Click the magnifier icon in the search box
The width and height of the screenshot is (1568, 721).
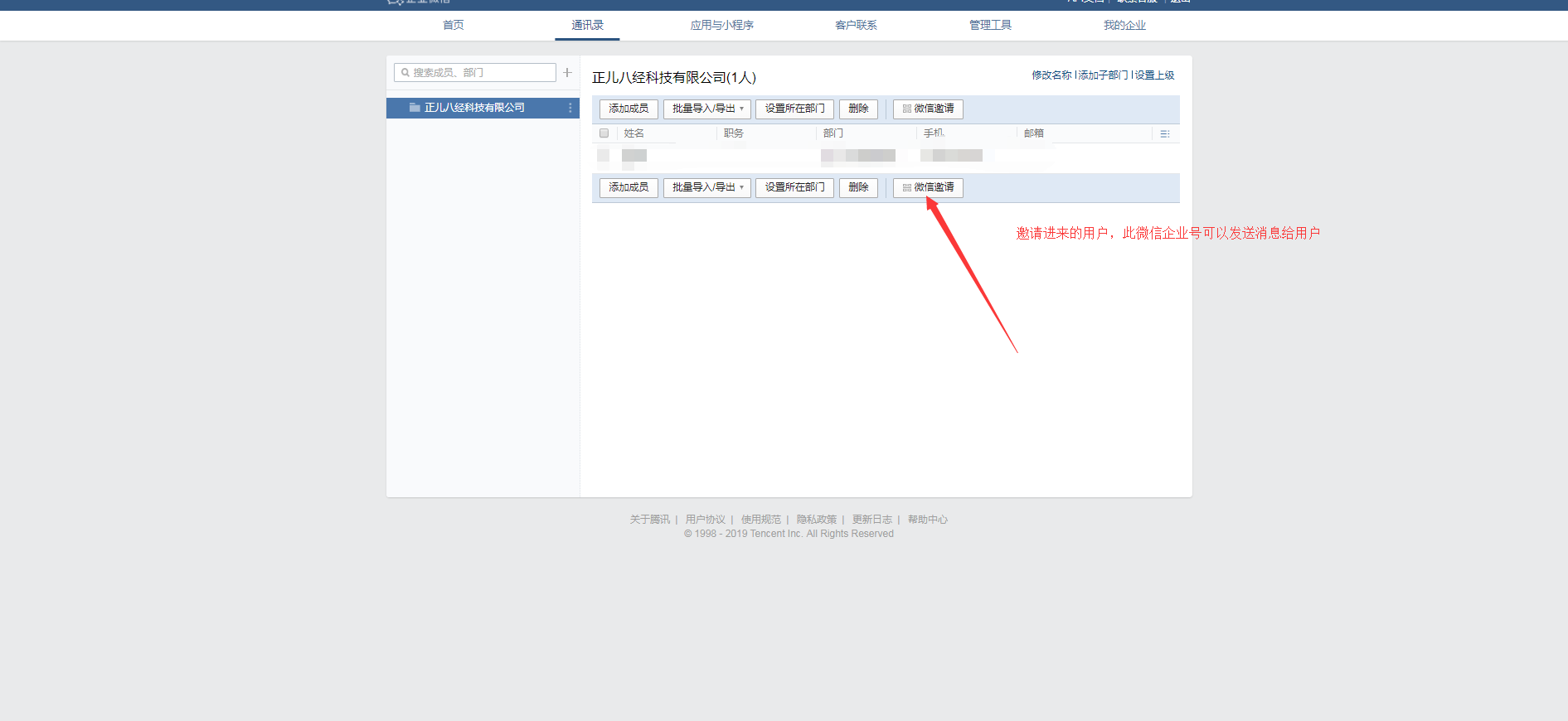[x=405, y=73]
